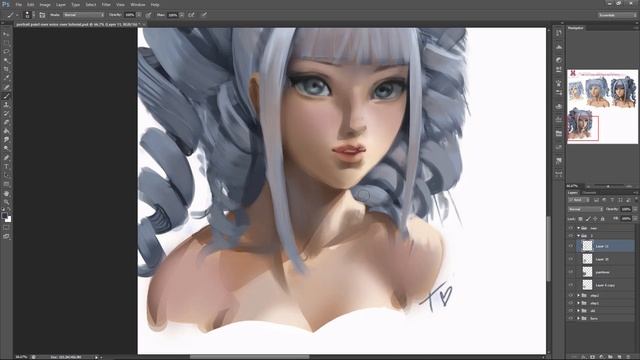This screenshot has height=360, width=640.
Task: Select the Clone Stamp tool
Action: point(6,105)
